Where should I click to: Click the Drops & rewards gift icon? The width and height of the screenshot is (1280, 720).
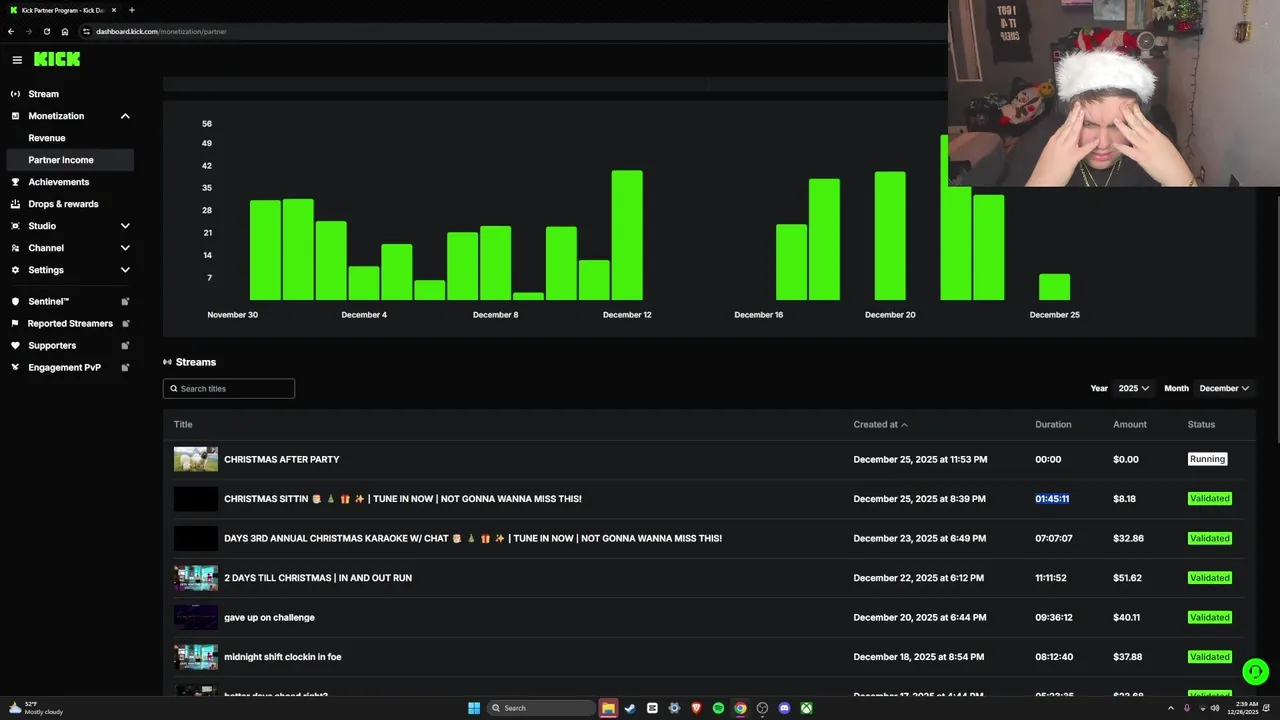(x=15, y=204)
